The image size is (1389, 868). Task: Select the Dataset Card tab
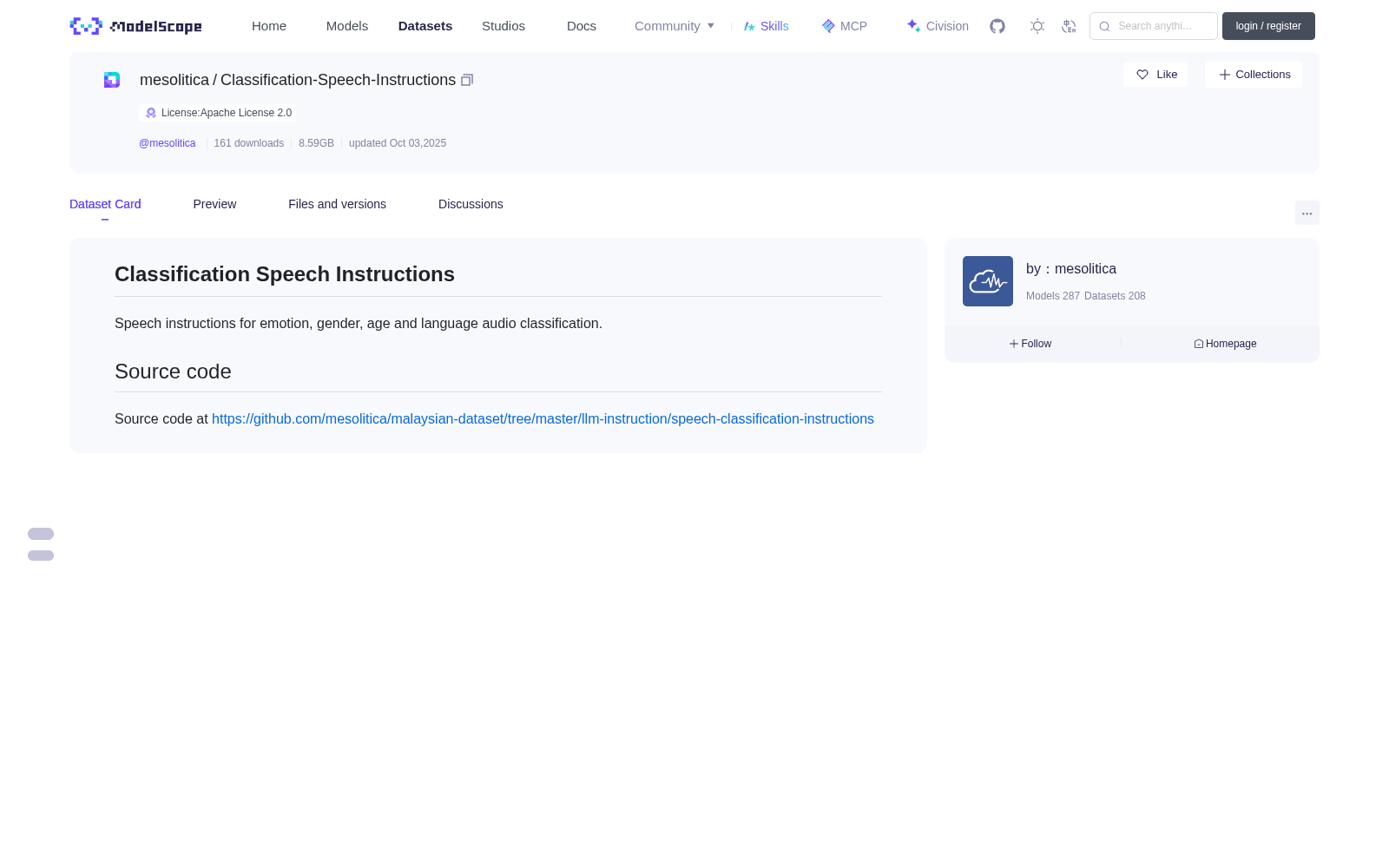[x=105, y=204]
